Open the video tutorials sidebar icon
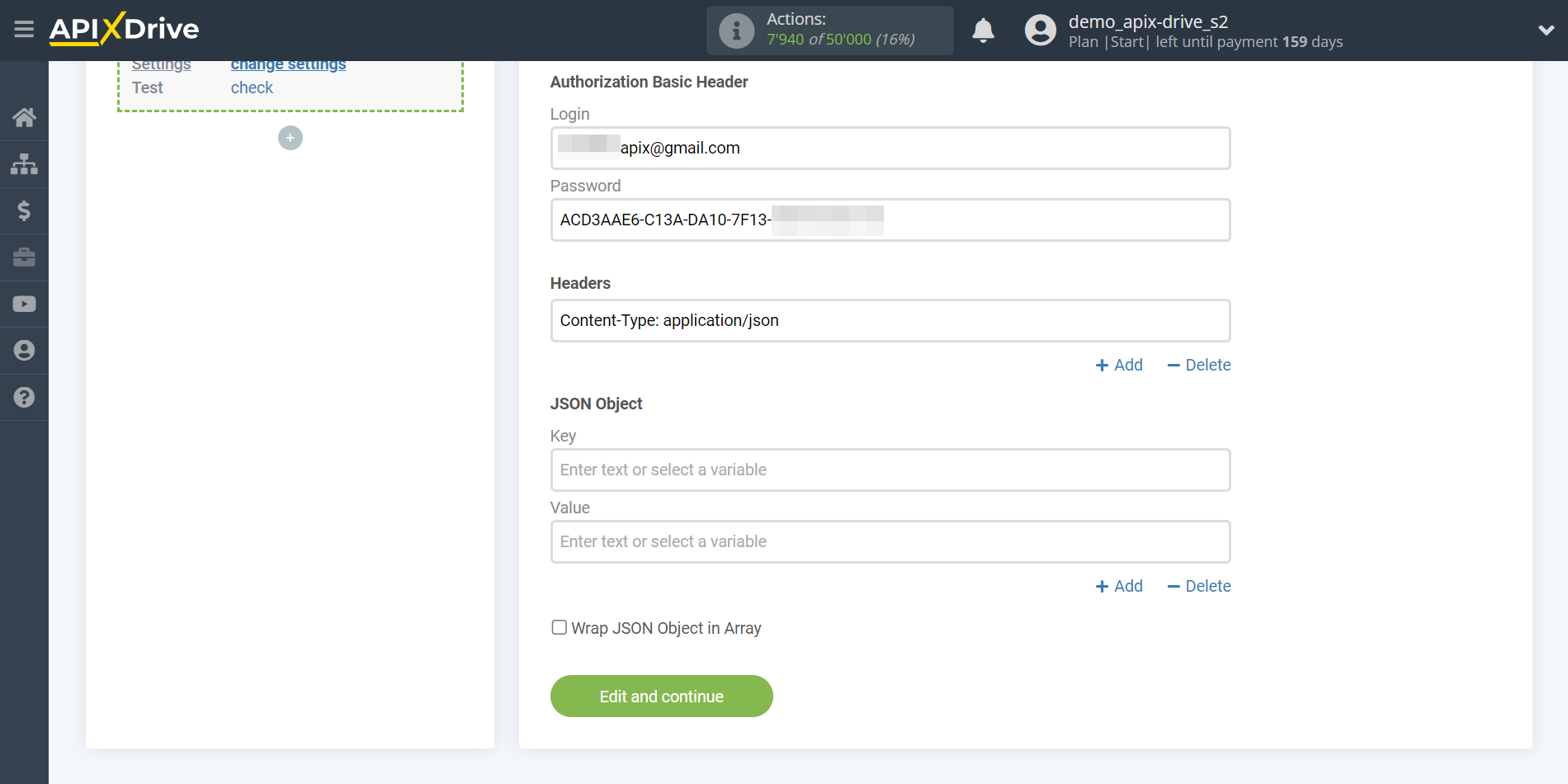This screenshot has height=784, width=1568. click(x=24, y=304)
